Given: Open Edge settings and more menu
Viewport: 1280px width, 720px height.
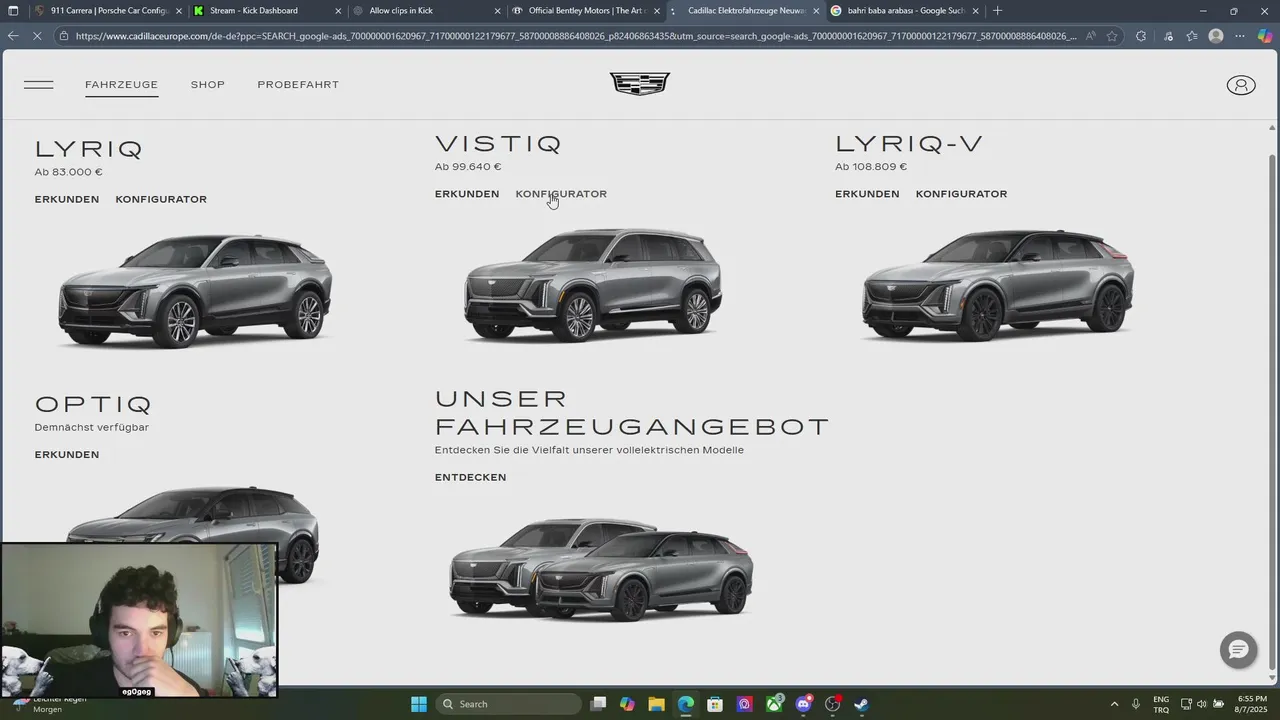Looking at the screenshot, I should pos(1240,36).
